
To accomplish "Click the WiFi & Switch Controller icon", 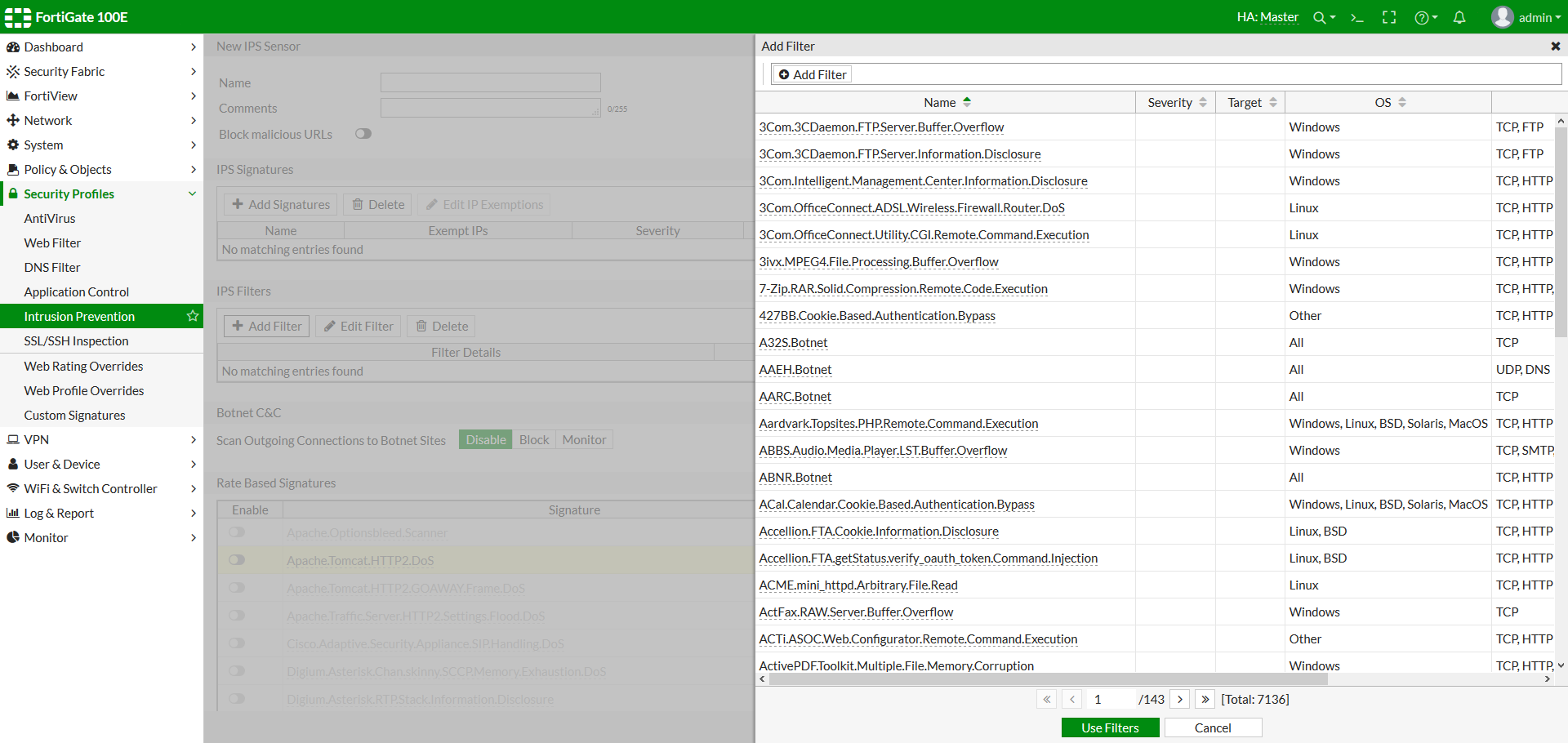I will click(x=13, y=488).
